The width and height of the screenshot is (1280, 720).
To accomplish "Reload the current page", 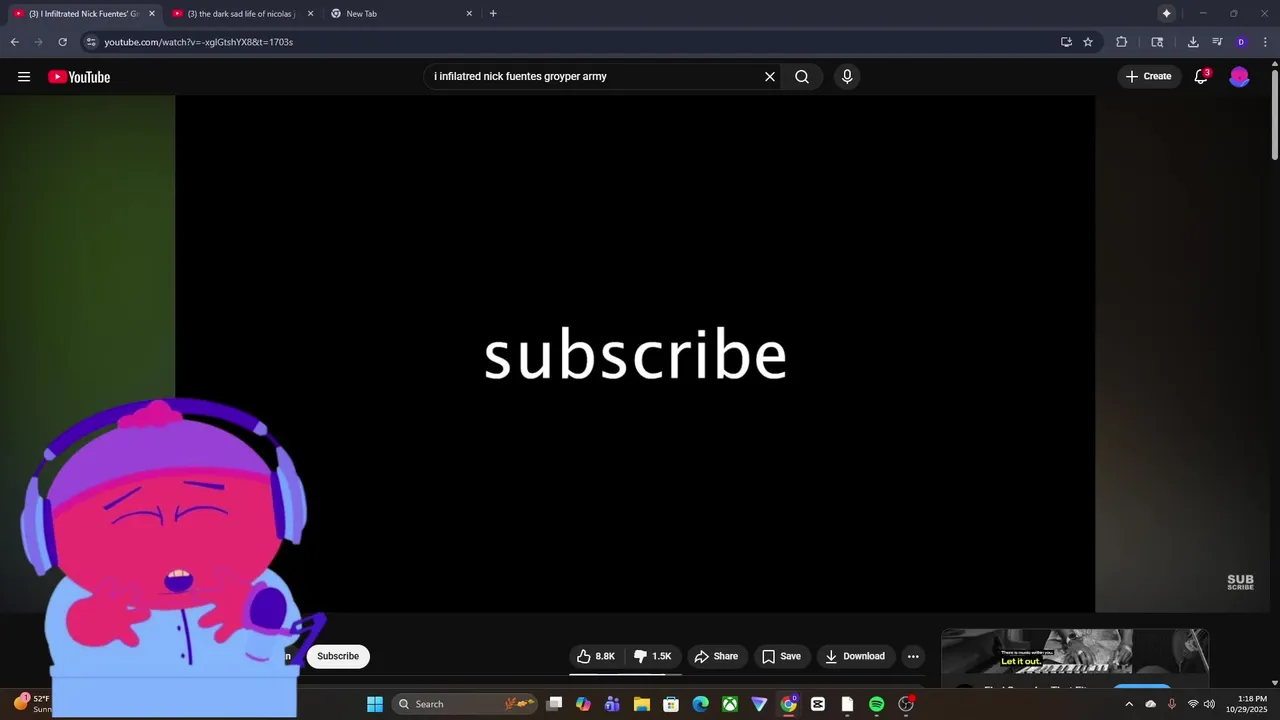I will point(62,42).
